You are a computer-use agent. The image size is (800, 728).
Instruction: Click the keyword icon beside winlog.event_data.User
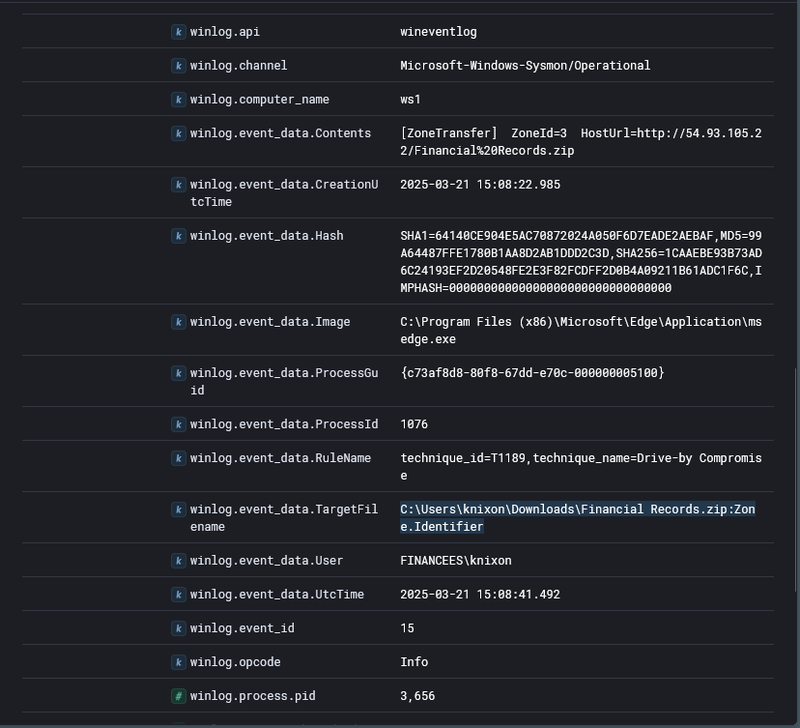click(178, 561)
